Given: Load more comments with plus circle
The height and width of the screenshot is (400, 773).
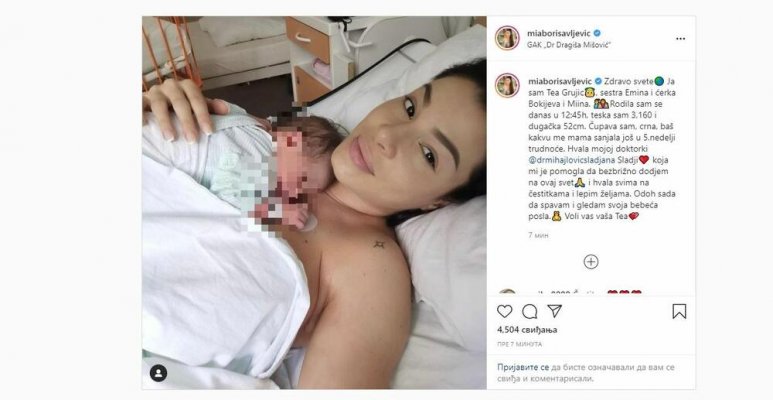Looking at the screenshot, I should click(591, 262).
